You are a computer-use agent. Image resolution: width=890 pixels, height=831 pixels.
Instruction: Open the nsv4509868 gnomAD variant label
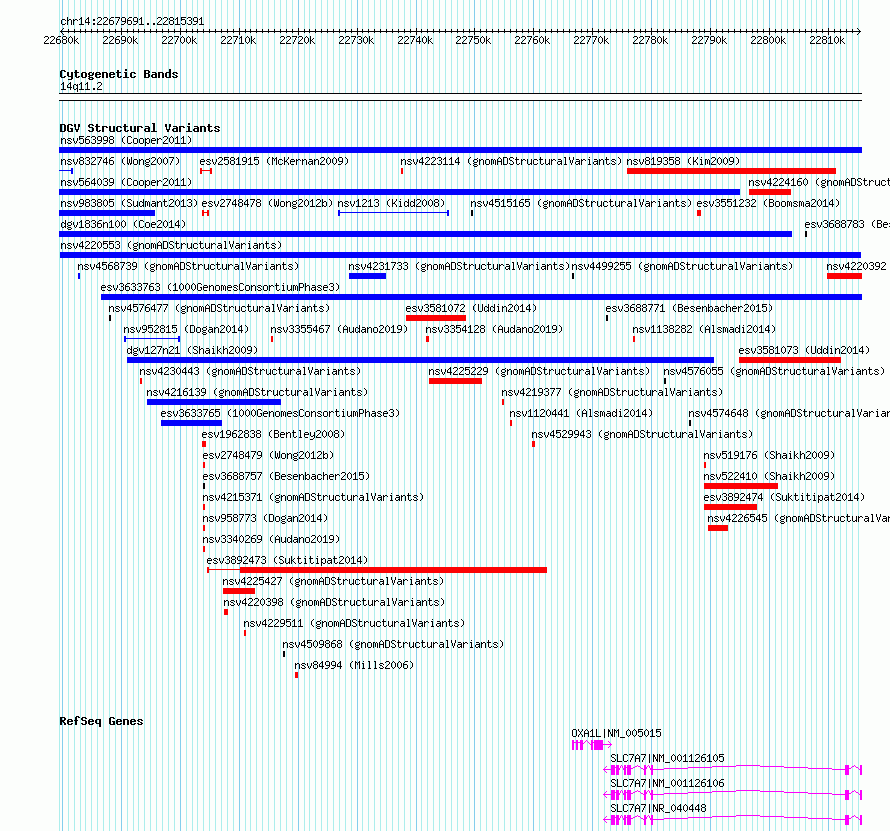pyautogui.click(x=393, y=644)
